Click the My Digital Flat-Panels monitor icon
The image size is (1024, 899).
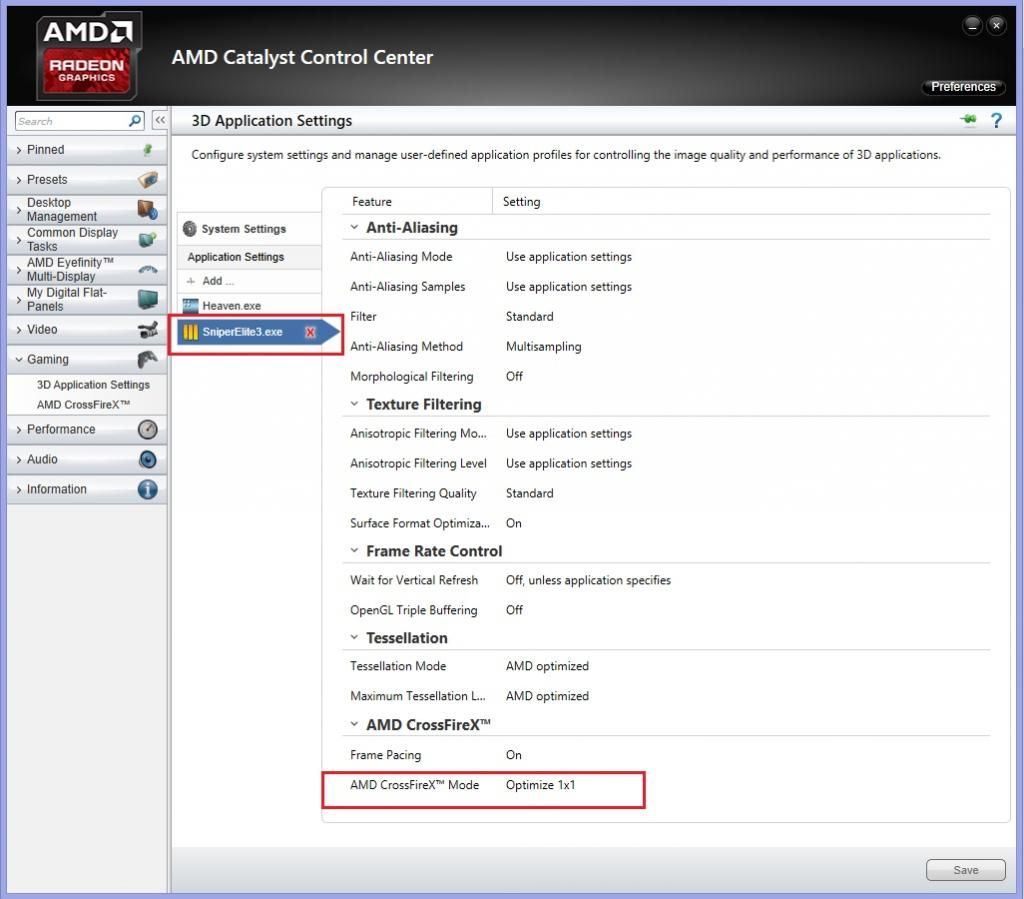tap(148, 299)
